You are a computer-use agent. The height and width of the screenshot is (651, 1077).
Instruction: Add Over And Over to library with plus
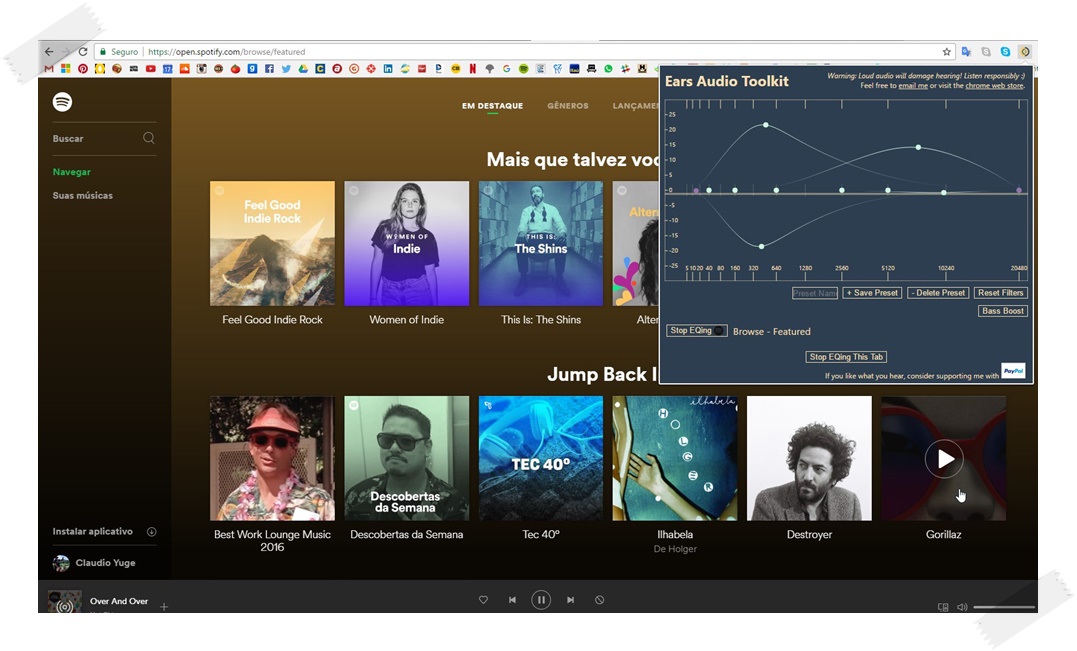pos(164,607)
